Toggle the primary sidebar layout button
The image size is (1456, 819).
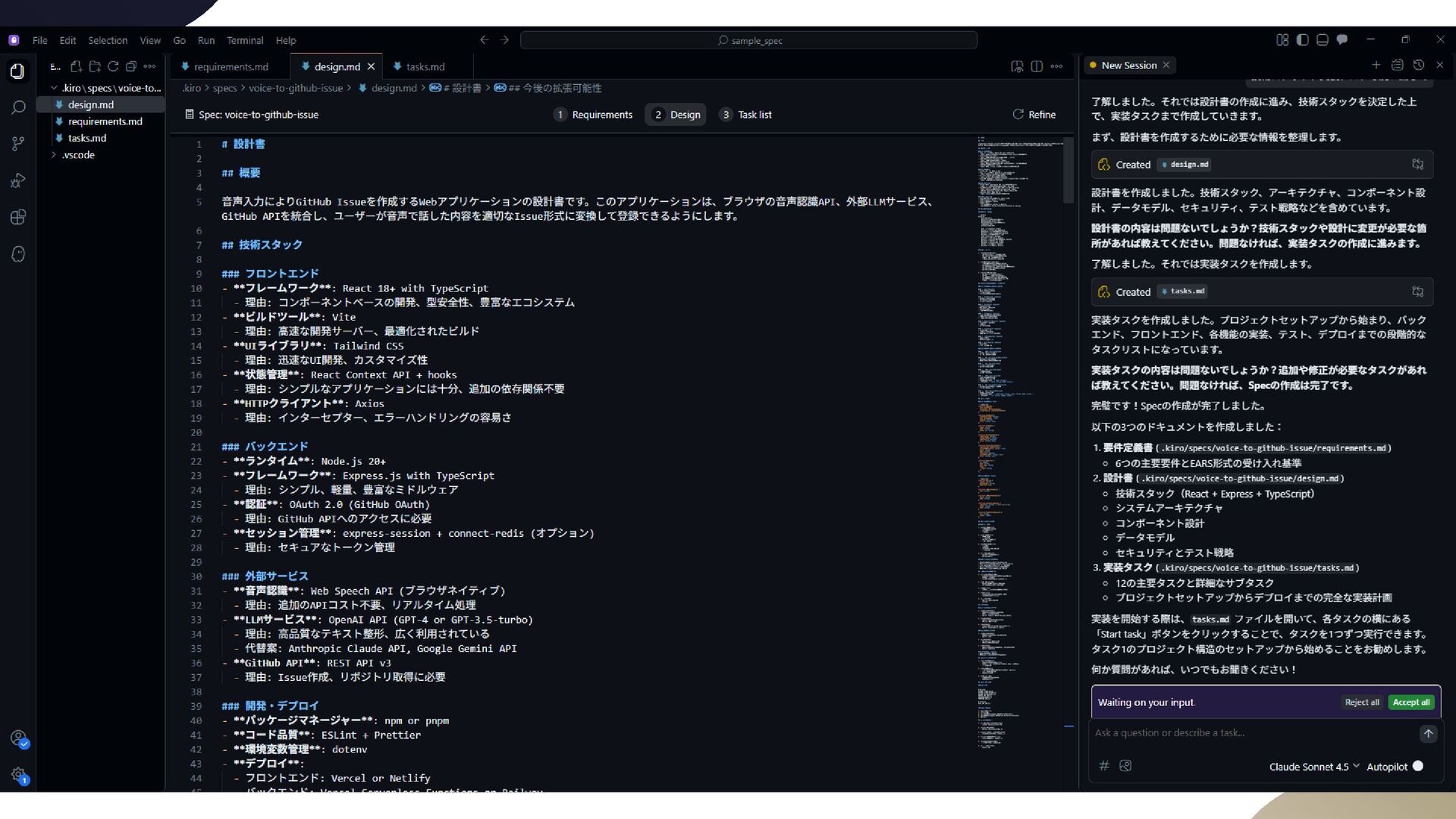1302,40
